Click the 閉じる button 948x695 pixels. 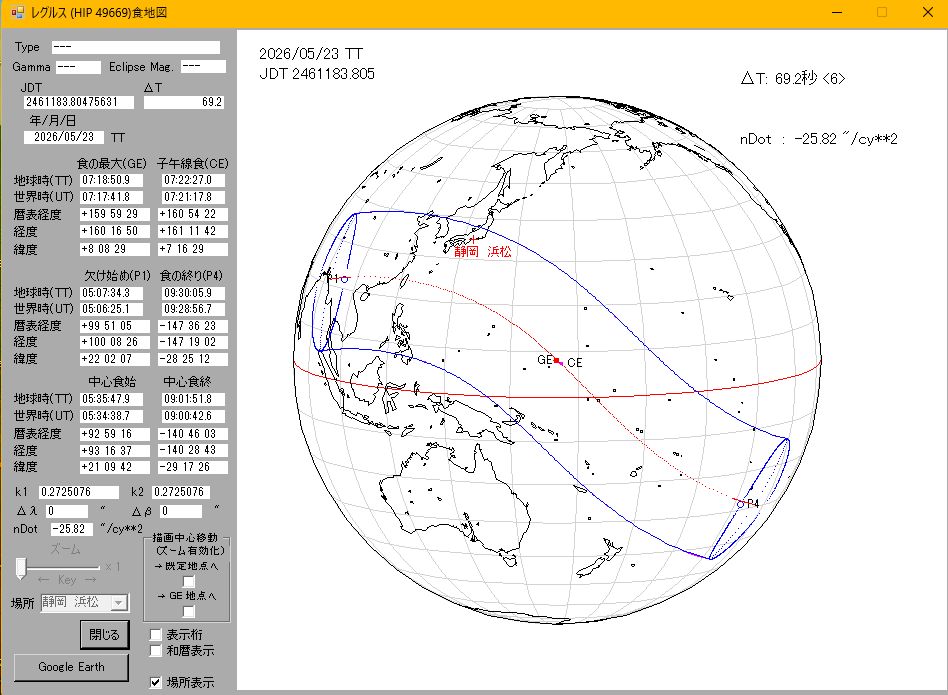(x=105, y=635)
